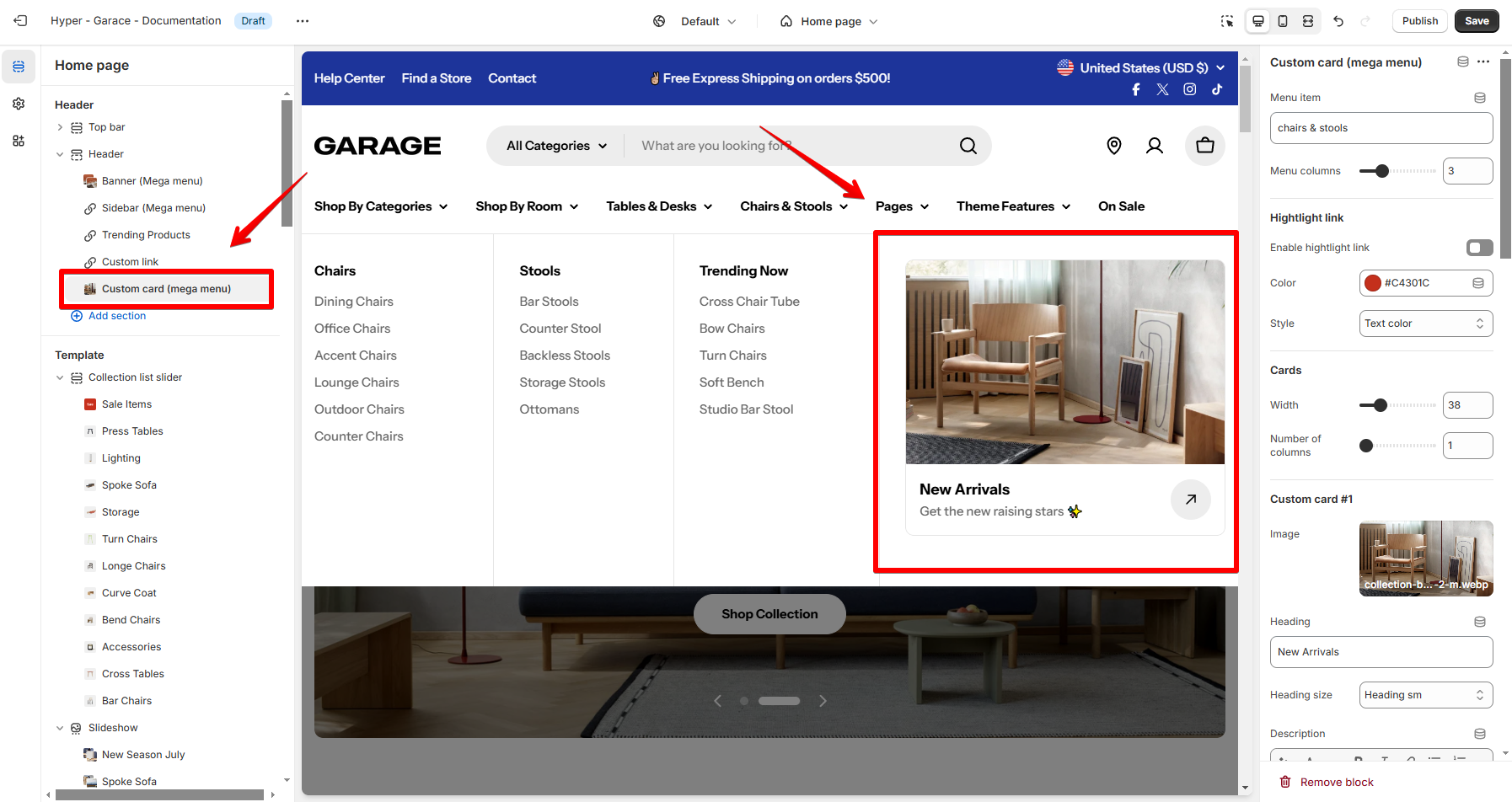Image resolution: width=1512 pixels, height=802 pixels.
Task: Switch to desktop preview icon
Action: point(1258,21)
